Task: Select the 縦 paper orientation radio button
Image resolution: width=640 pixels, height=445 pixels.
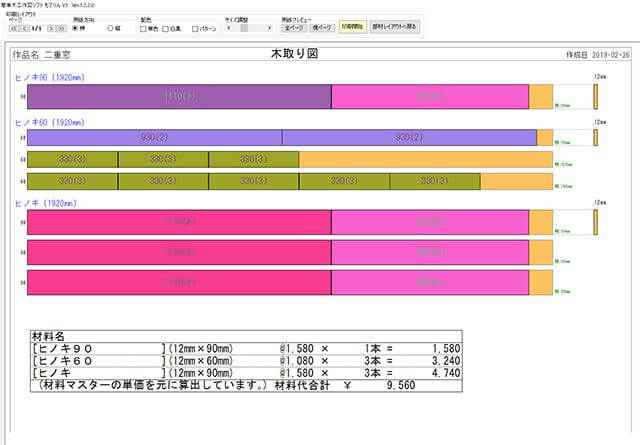Action: point(77,28)
